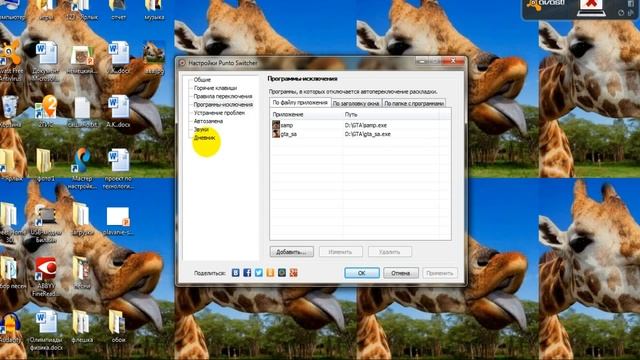
Task: Open the A.K..docx Word document on desktop
Action: (x=118, y=111)
